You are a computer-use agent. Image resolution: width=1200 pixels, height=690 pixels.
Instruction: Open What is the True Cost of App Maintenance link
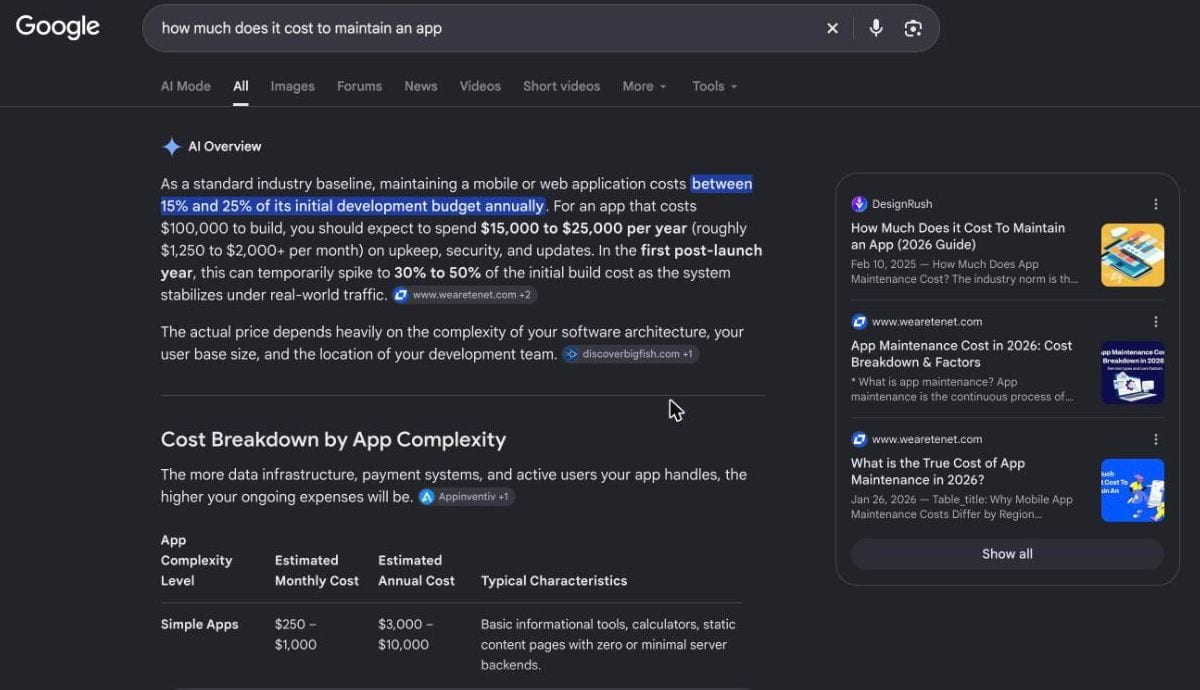[938, 471]
